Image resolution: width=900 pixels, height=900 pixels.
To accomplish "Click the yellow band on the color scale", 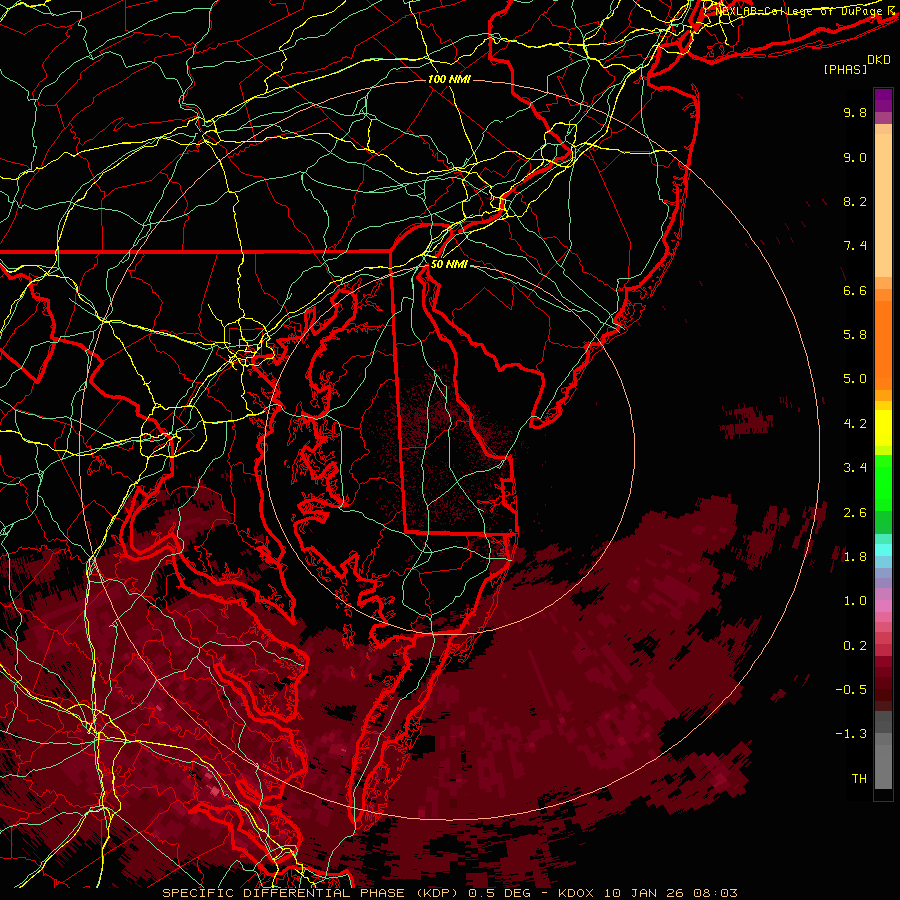I will point(883,428).
